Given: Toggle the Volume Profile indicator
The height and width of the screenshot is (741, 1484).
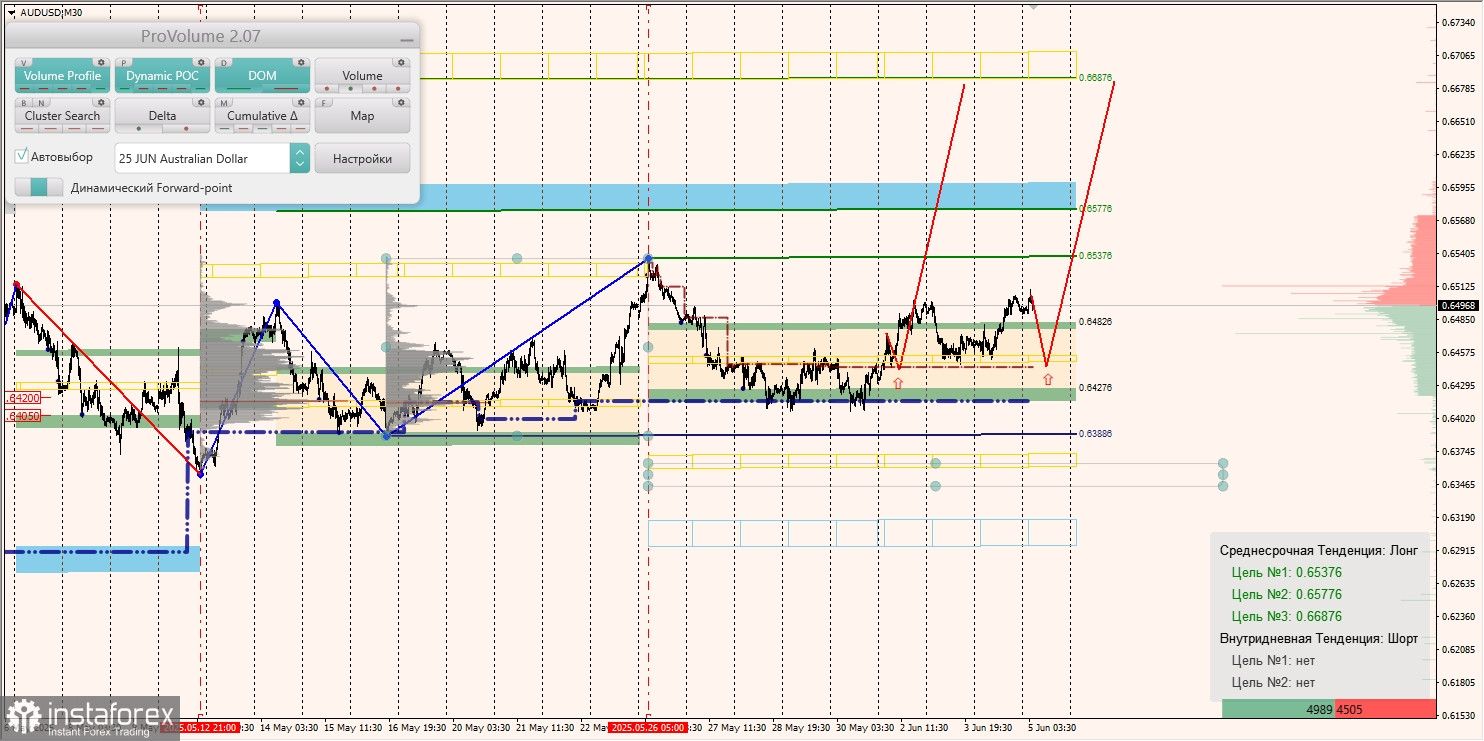Looking at the screenshot, I should (62, 76).
